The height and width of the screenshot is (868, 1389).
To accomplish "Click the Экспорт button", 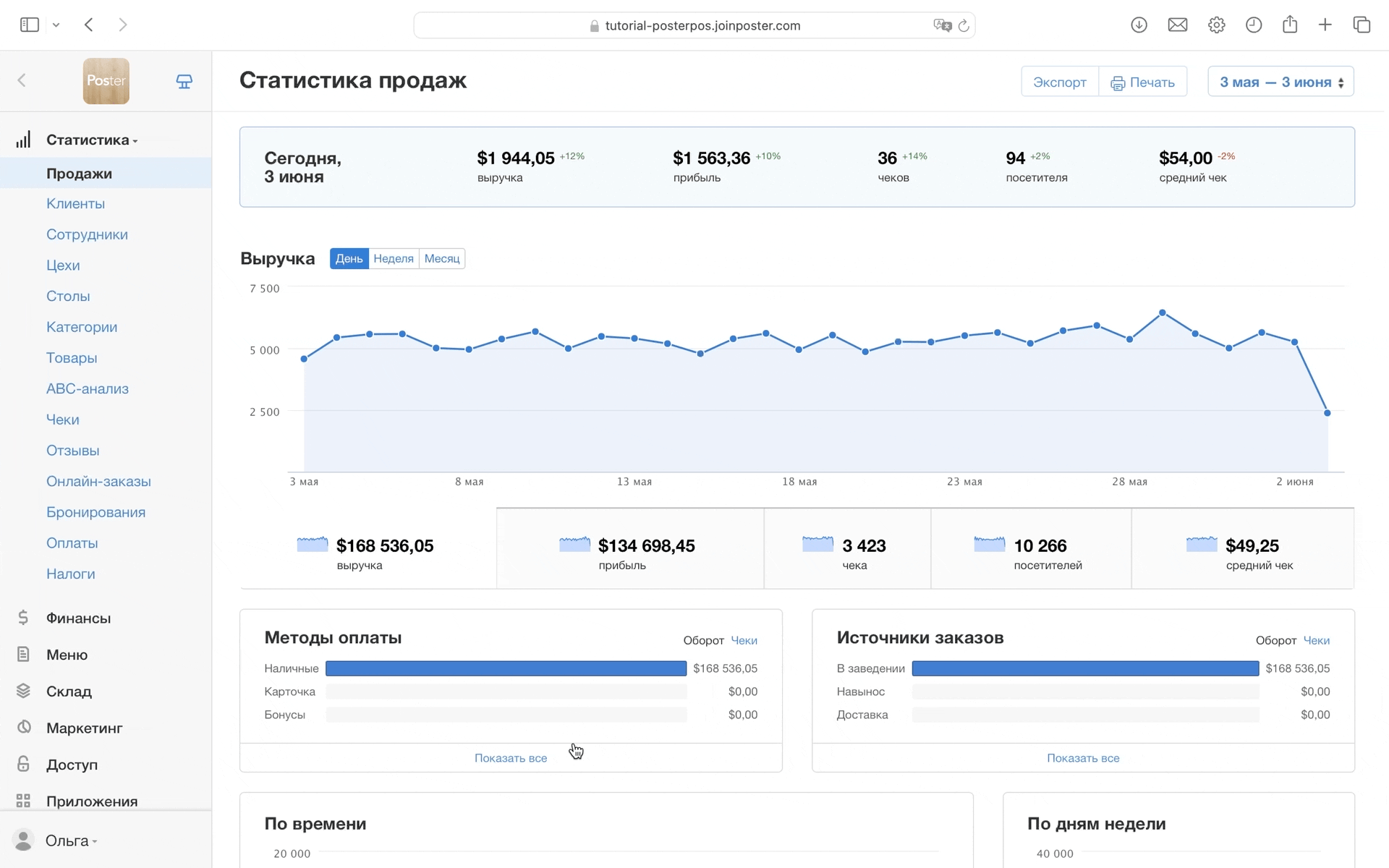I will 1059,82.
